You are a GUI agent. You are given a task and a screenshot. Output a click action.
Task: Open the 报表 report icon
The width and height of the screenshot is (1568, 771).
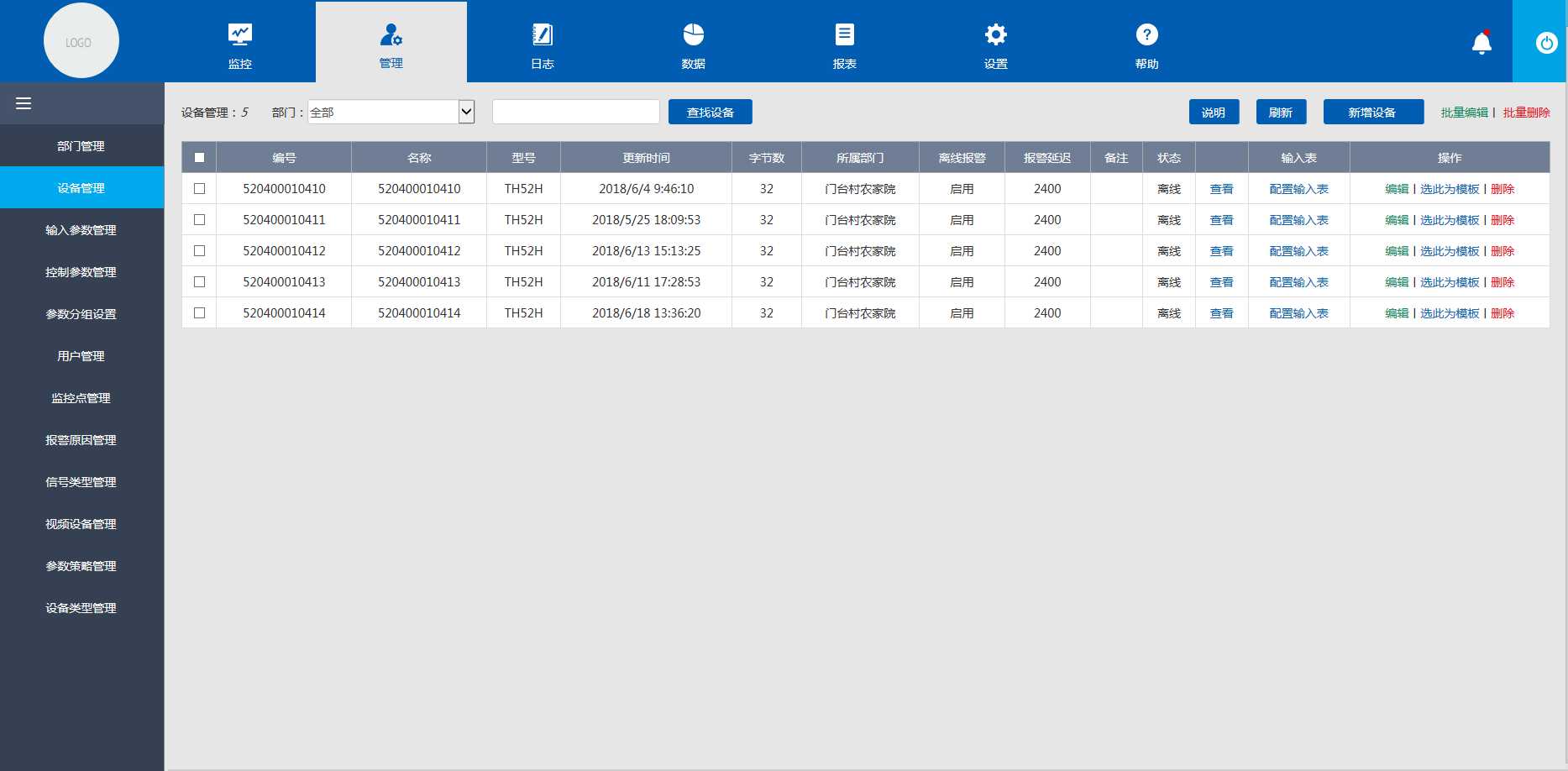pos(845,34)
